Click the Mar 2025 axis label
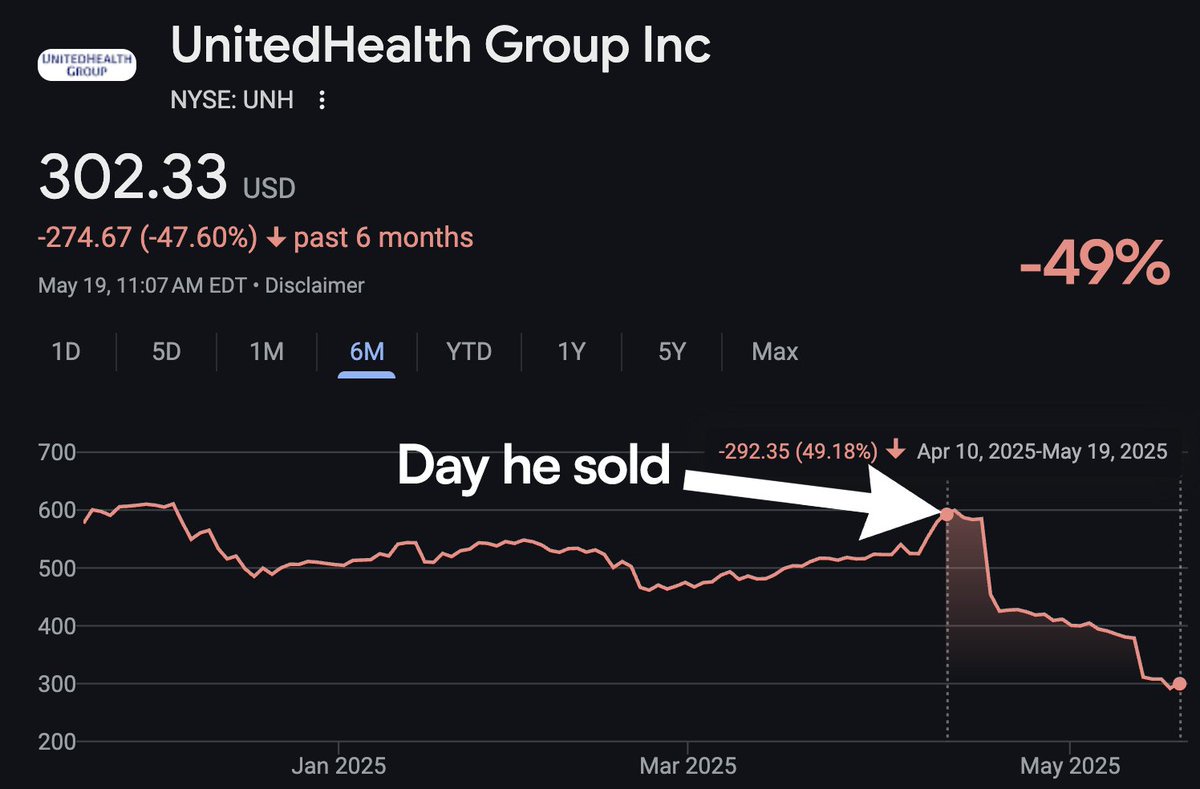Viewport: 1200px width, 789px height. click(688, 767)
